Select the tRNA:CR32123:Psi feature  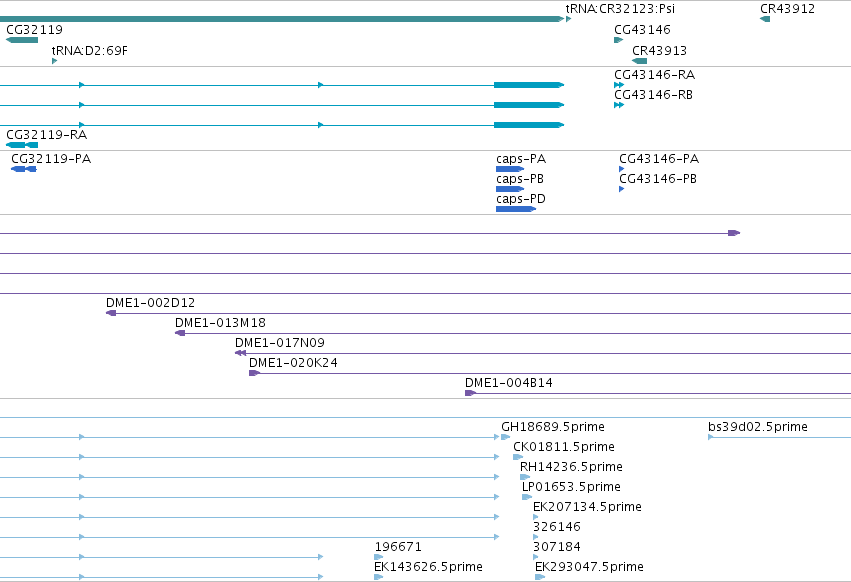pyautogui.click(x=568, y=19)
